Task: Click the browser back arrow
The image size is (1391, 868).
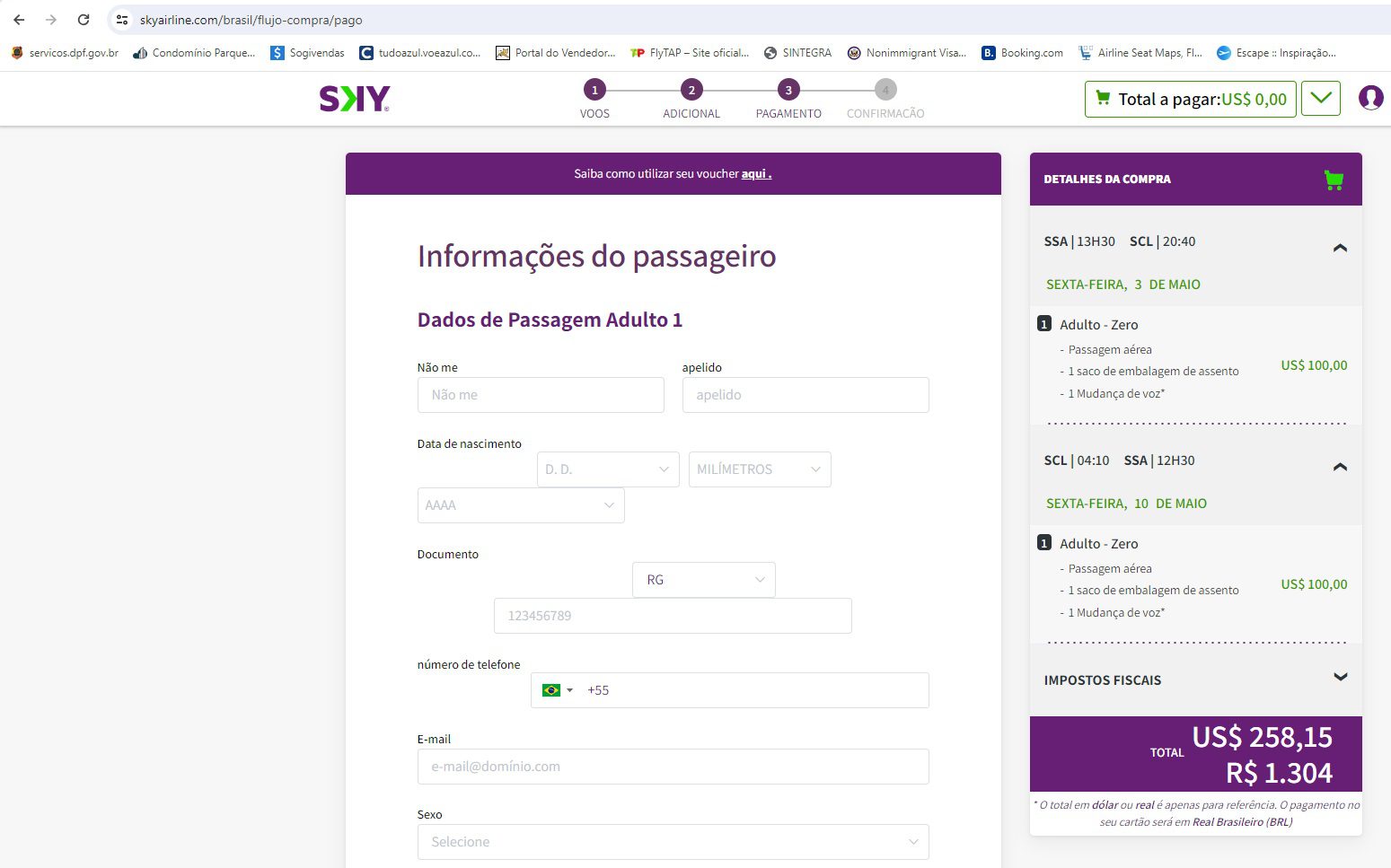Action: coord(19,20)
